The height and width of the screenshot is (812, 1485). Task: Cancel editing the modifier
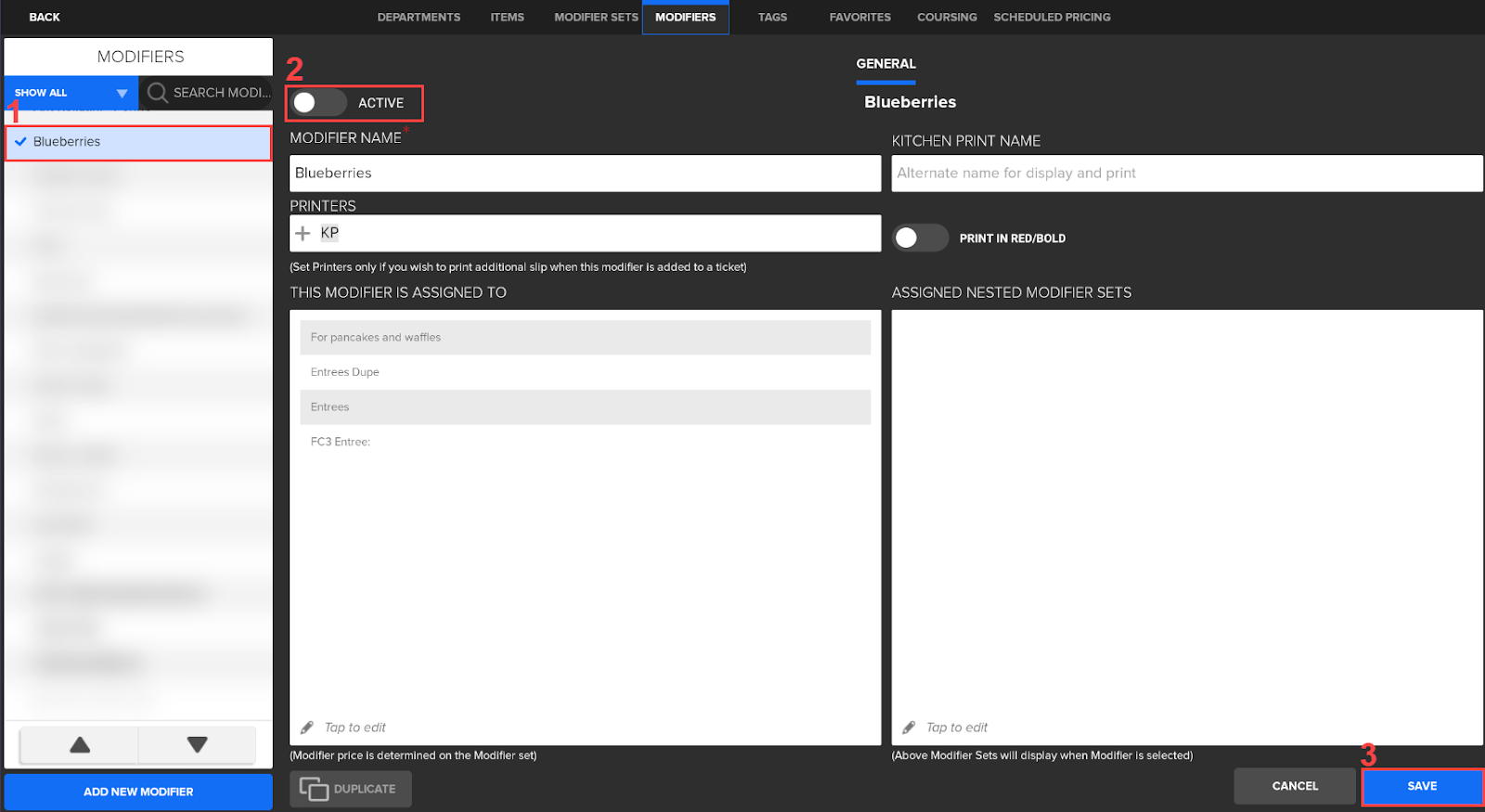pyautogui.click(x=1294, y=786)
